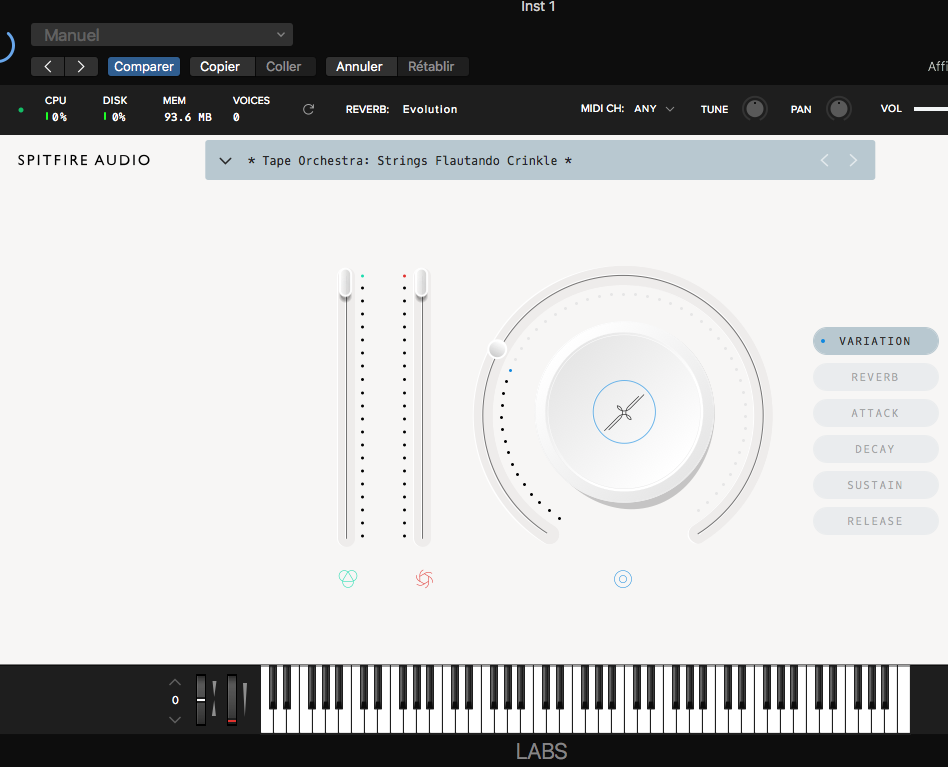Select the ATTACK parameter button
This screenshot has height=767, width=948.
click(875, 413)
